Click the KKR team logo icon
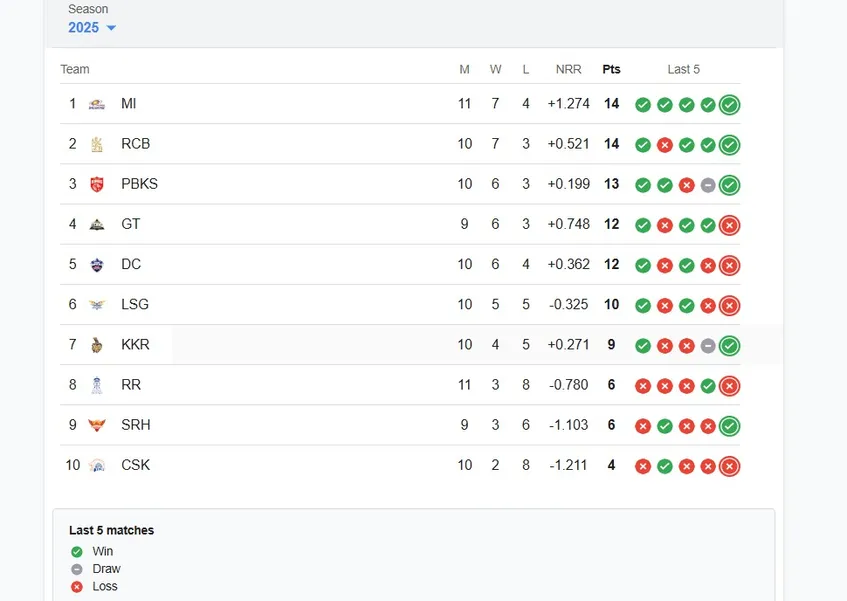 click(97, 345)
